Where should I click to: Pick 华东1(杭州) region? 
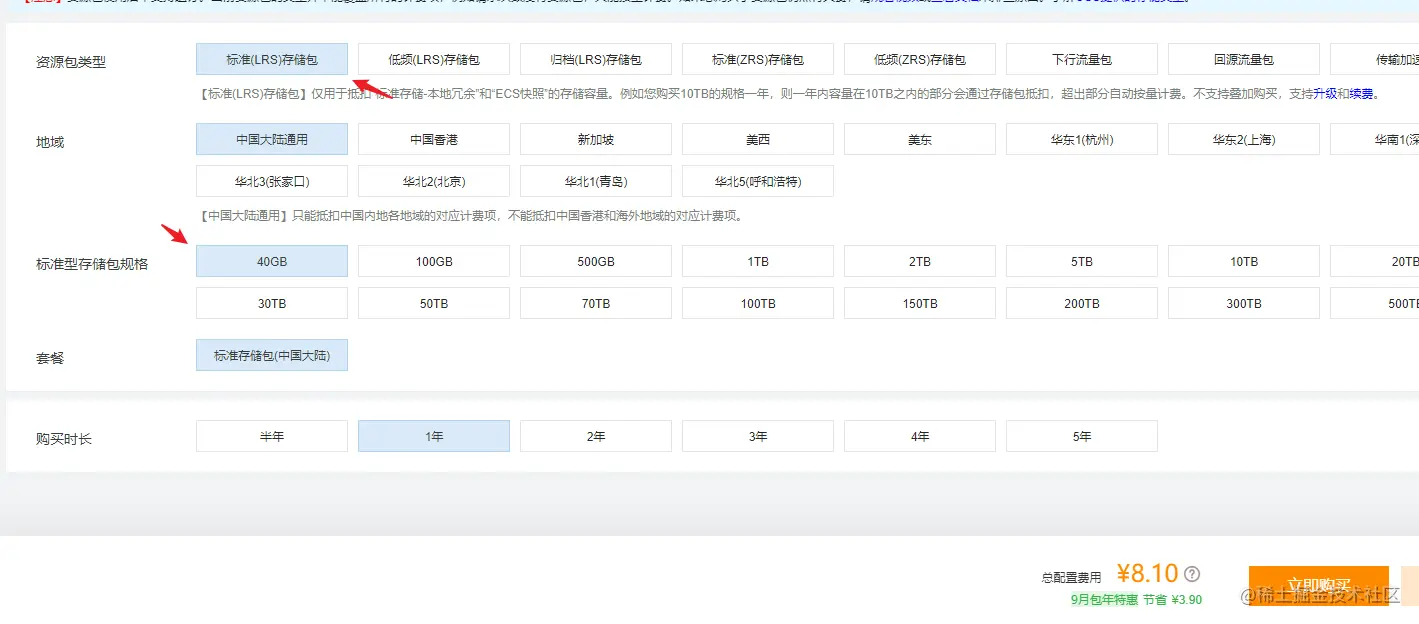[x=1082, y=139]
